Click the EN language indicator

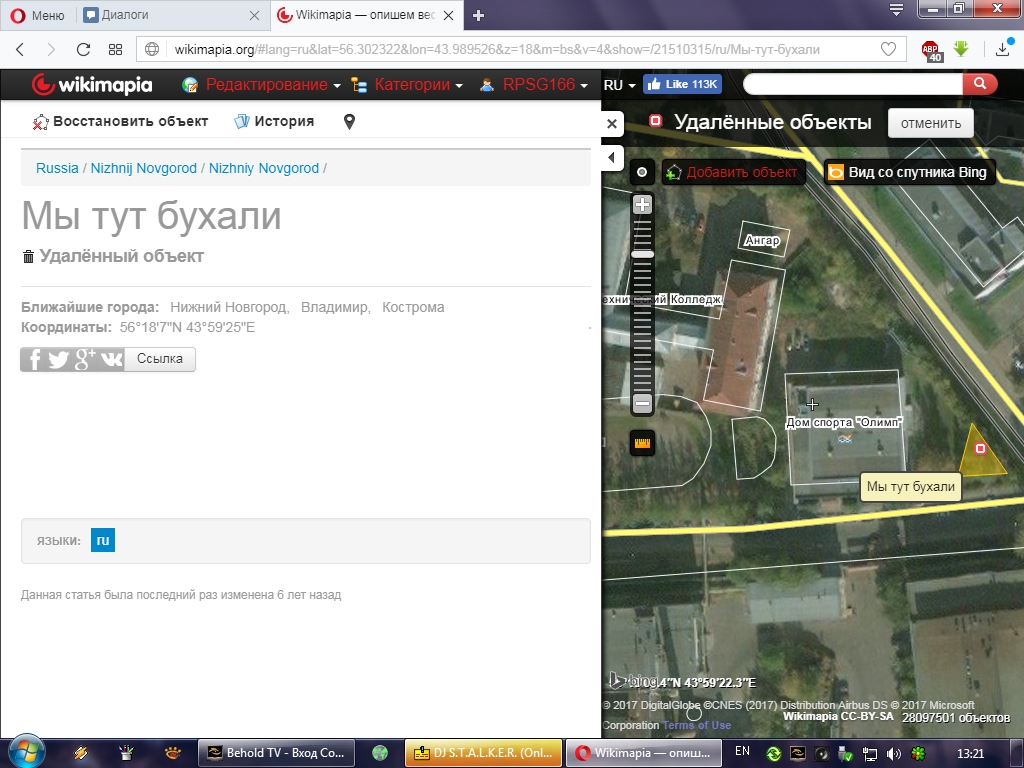click(x=743, y=751)
